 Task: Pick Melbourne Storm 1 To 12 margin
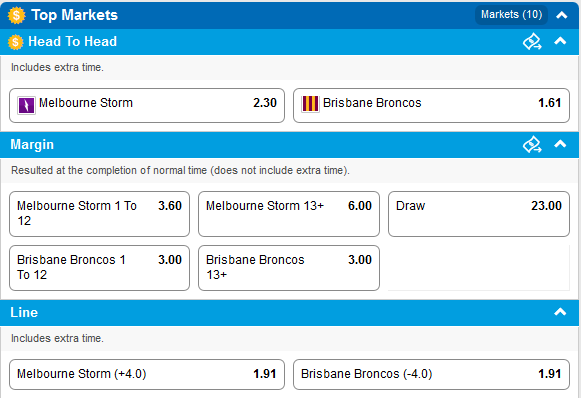point(99,214)
